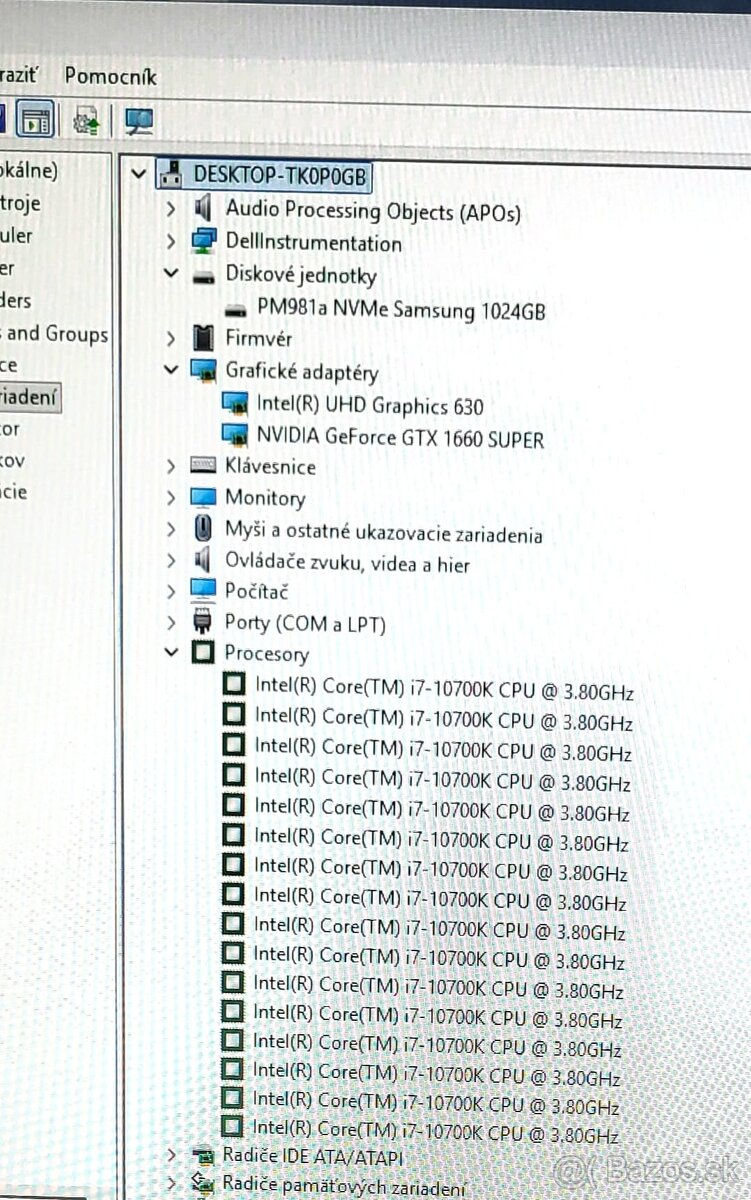
Task: Select the 'Počítač' label
Action: tap(258, 591)
